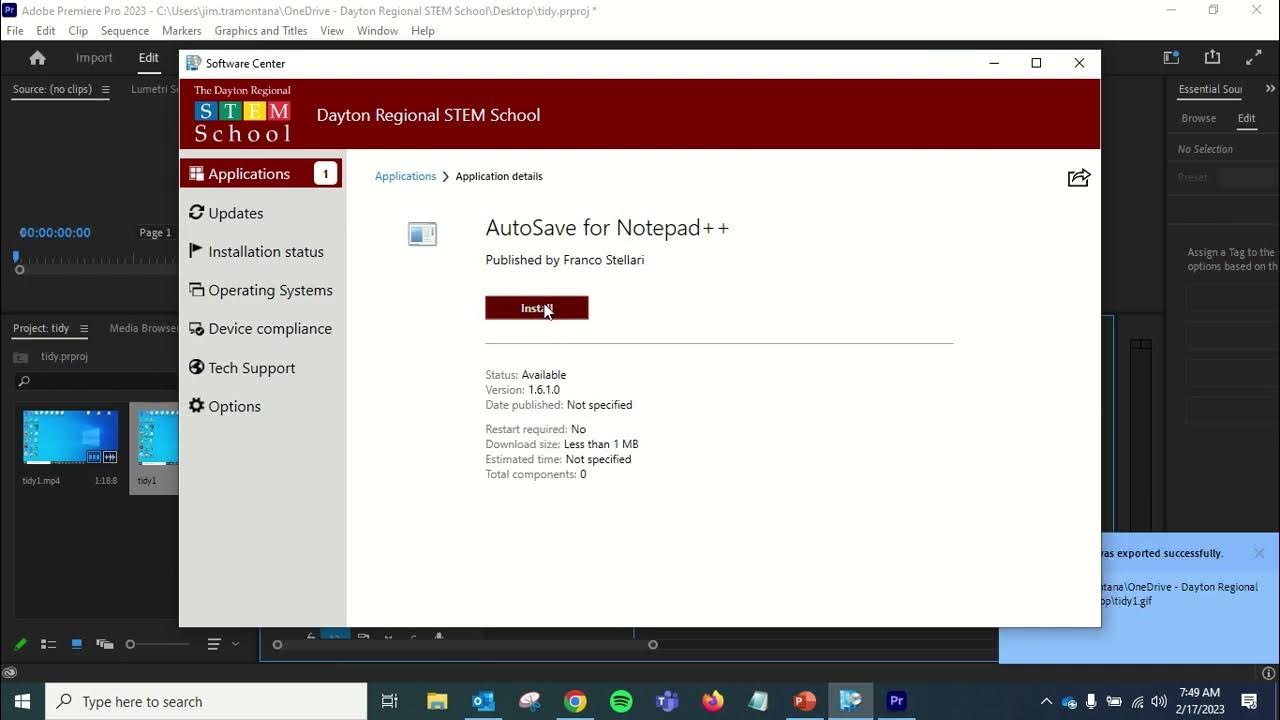The width and height of the screenshot is (1280, 720).
Task: Open the Help menu in Premiere
Action: click(x=423, y=31)
